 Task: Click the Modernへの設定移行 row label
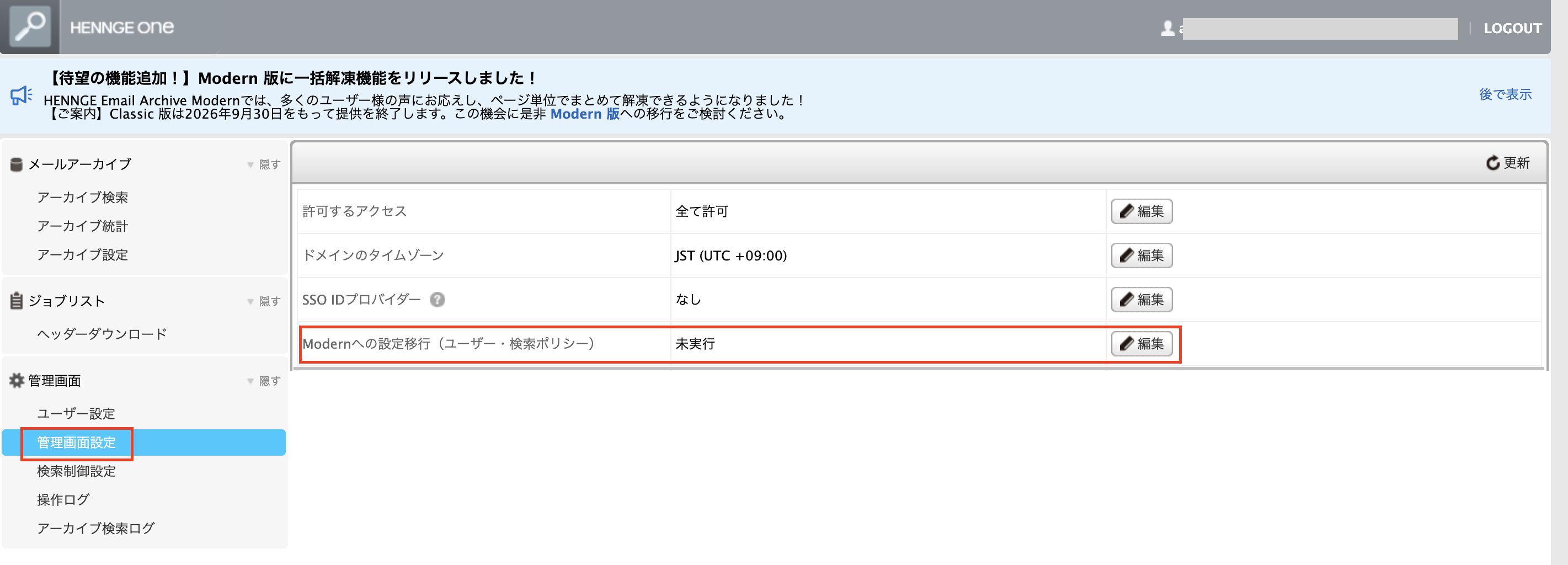tap(449, 343)
